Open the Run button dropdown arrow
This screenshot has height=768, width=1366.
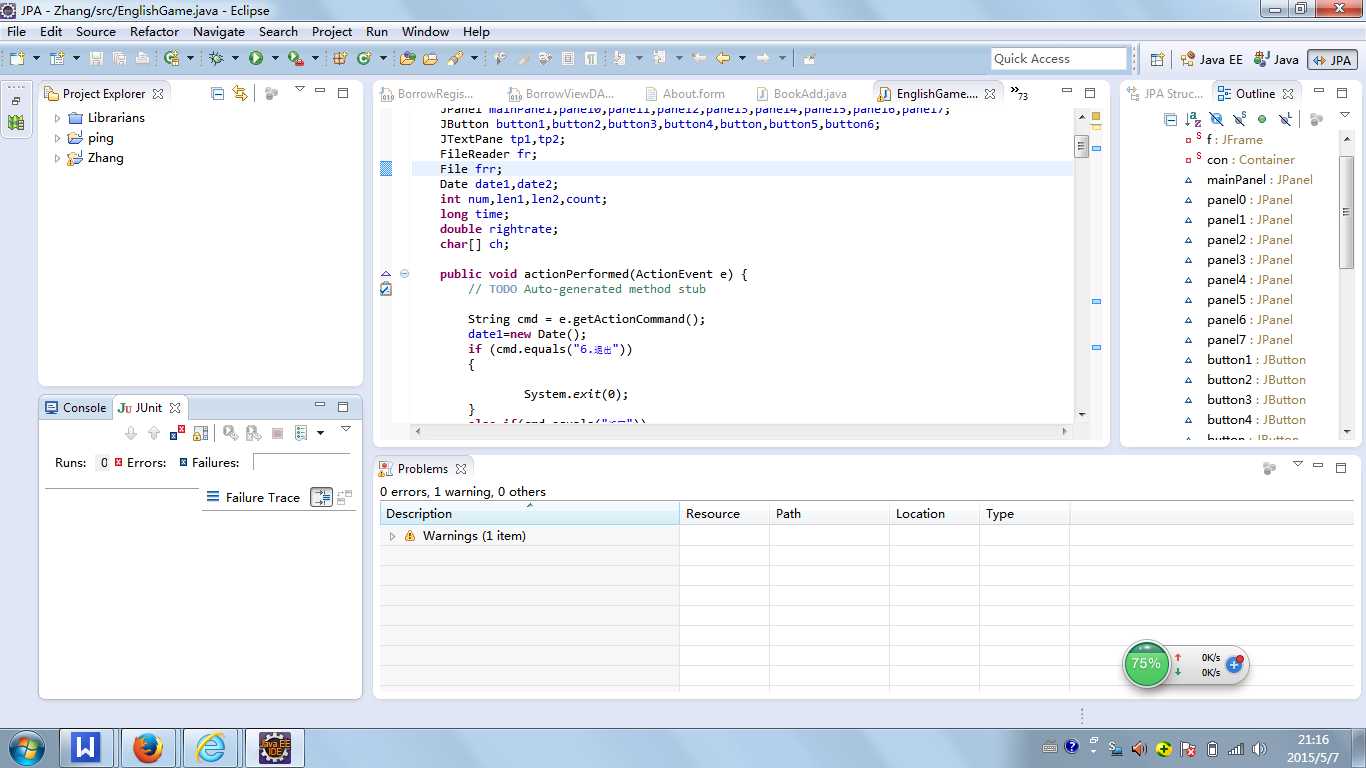[275, 58]
